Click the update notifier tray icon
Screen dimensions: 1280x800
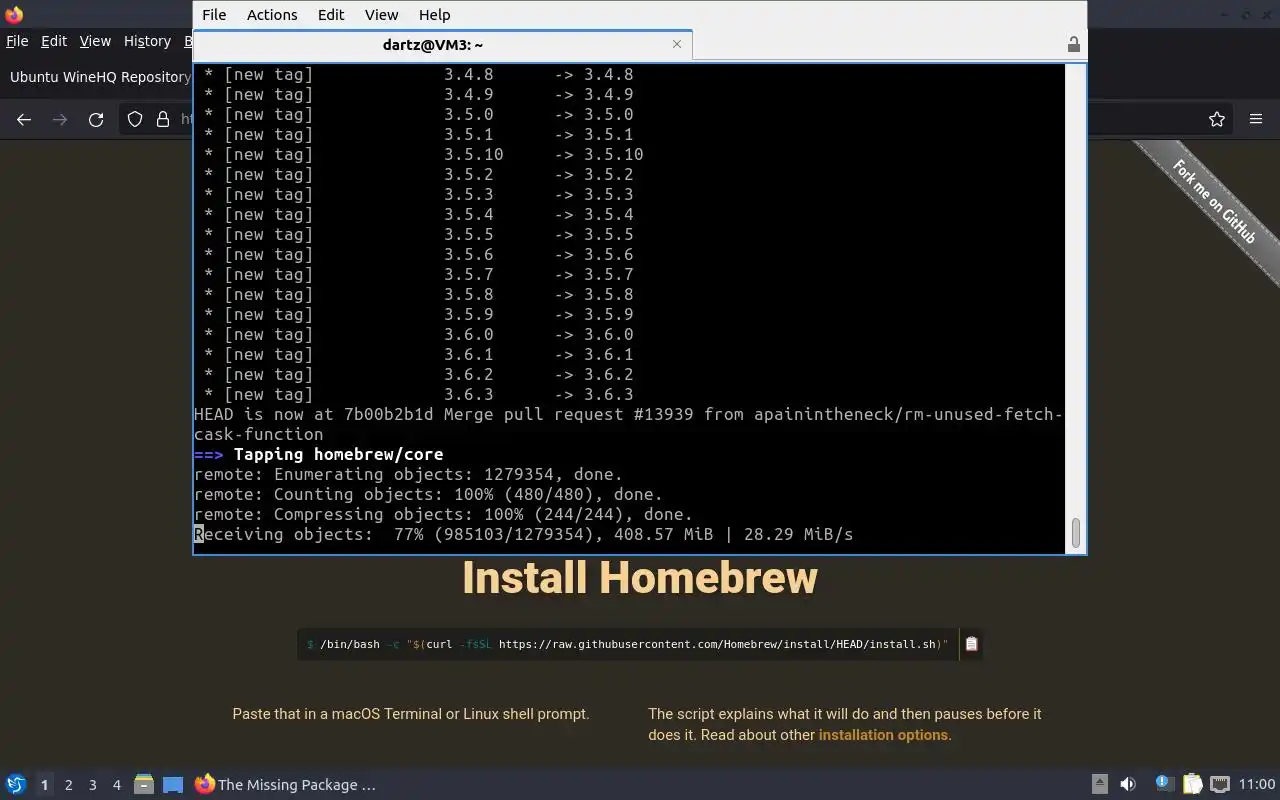[x=1163, y=784]
